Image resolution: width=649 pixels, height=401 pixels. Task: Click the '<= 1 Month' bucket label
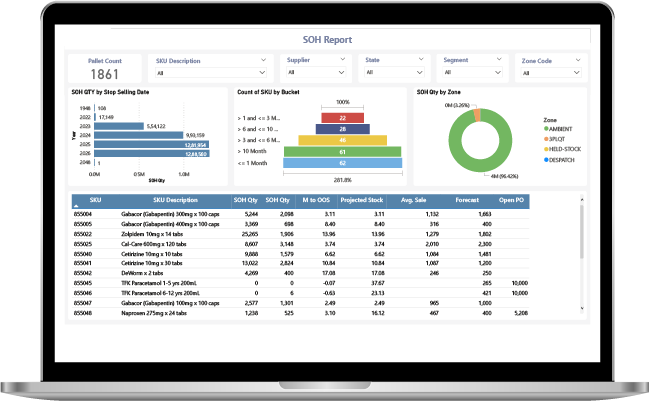pos(252,163)
